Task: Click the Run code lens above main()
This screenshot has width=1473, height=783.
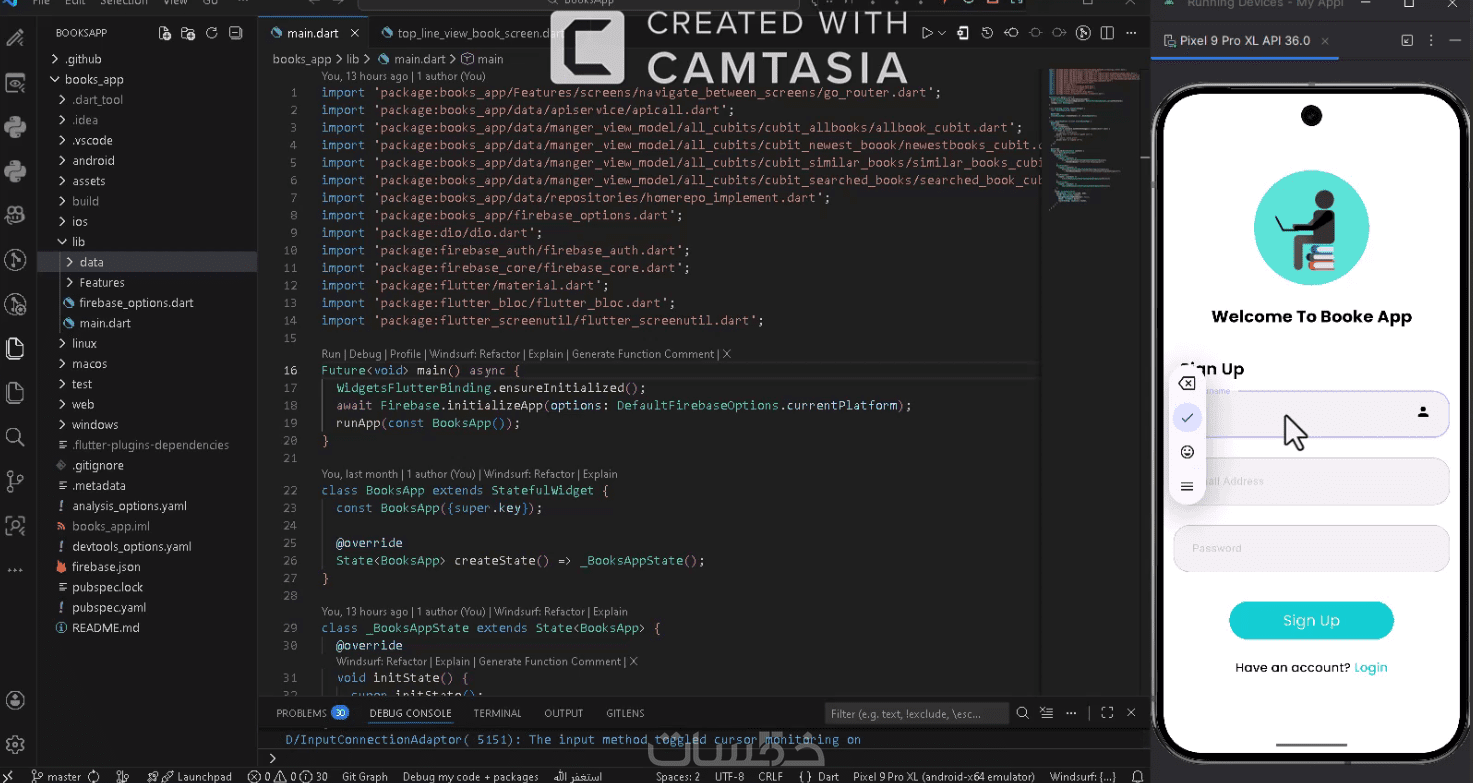Action: point(331,354)
